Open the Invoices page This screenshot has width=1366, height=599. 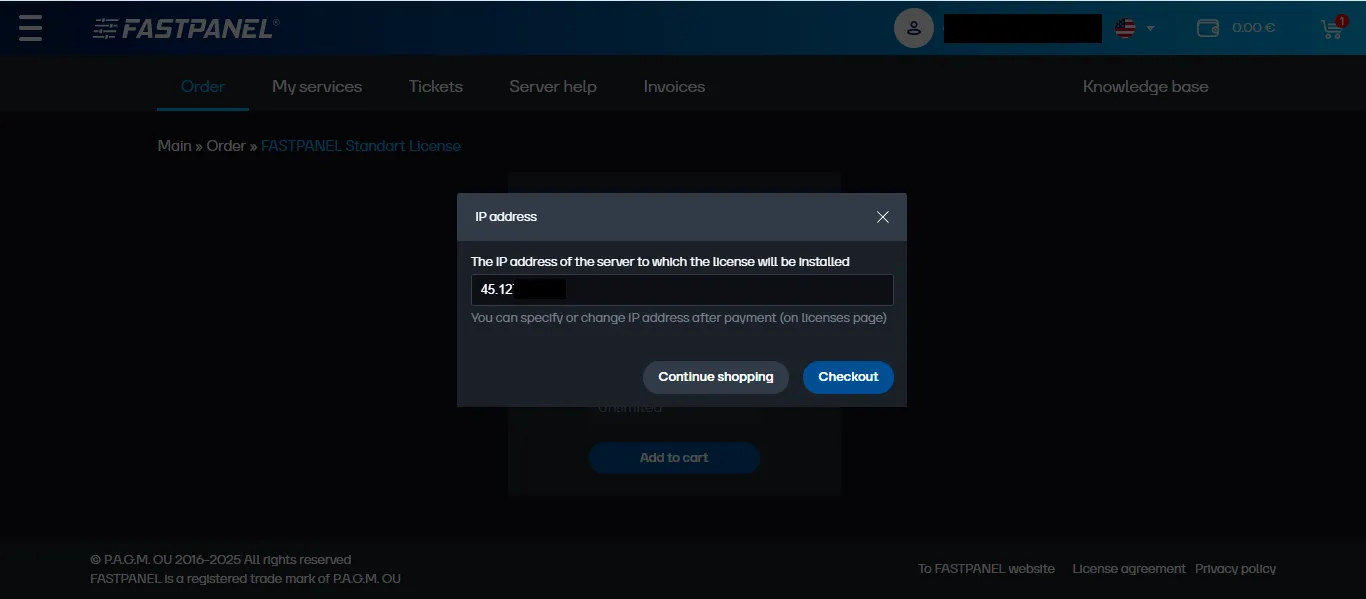coord(673,86)
